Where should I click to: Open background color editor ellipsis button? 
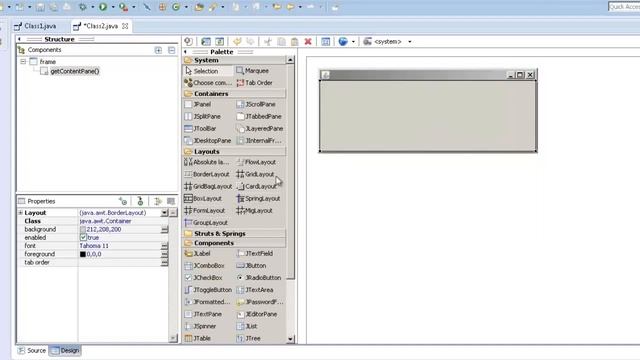(164, 229)
